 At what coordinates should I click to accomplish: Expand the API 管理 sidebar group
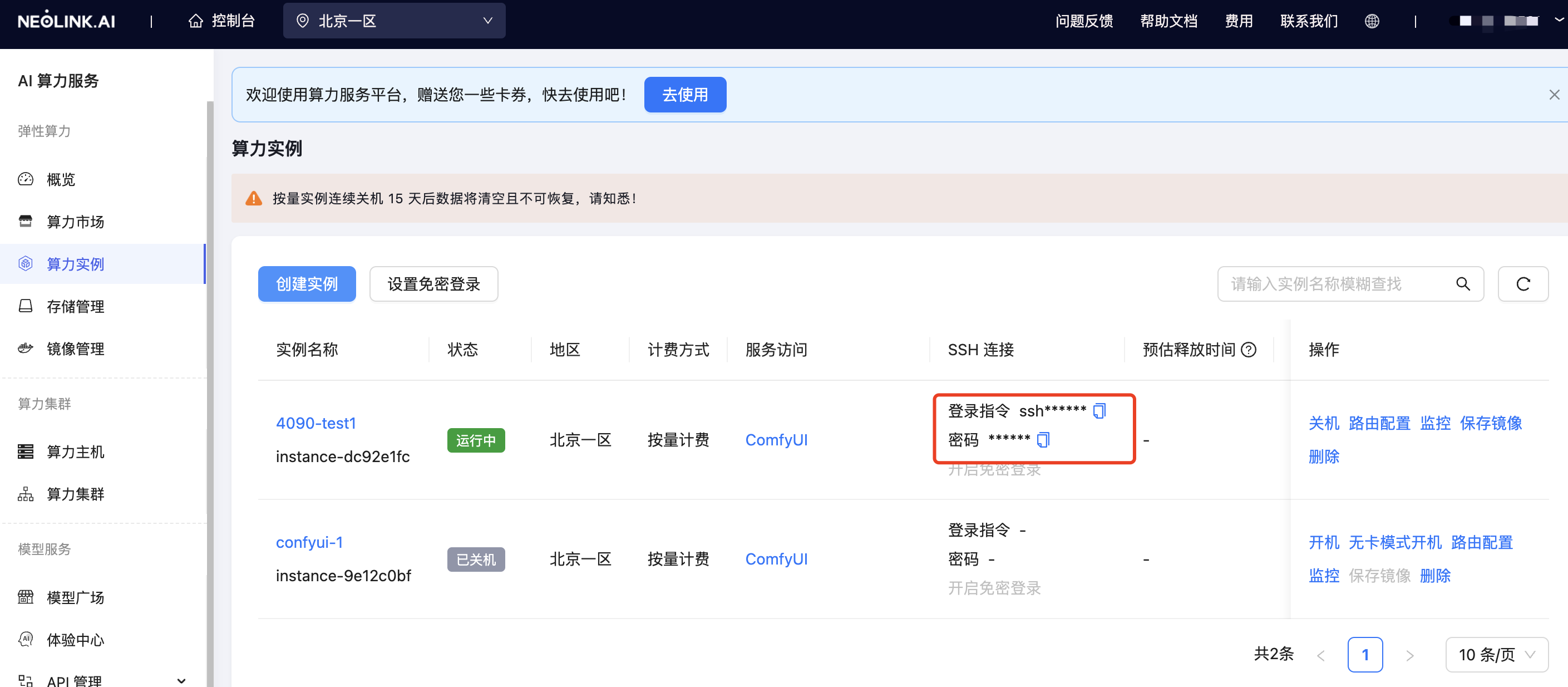pyautogui.click(x=103, y=680)
